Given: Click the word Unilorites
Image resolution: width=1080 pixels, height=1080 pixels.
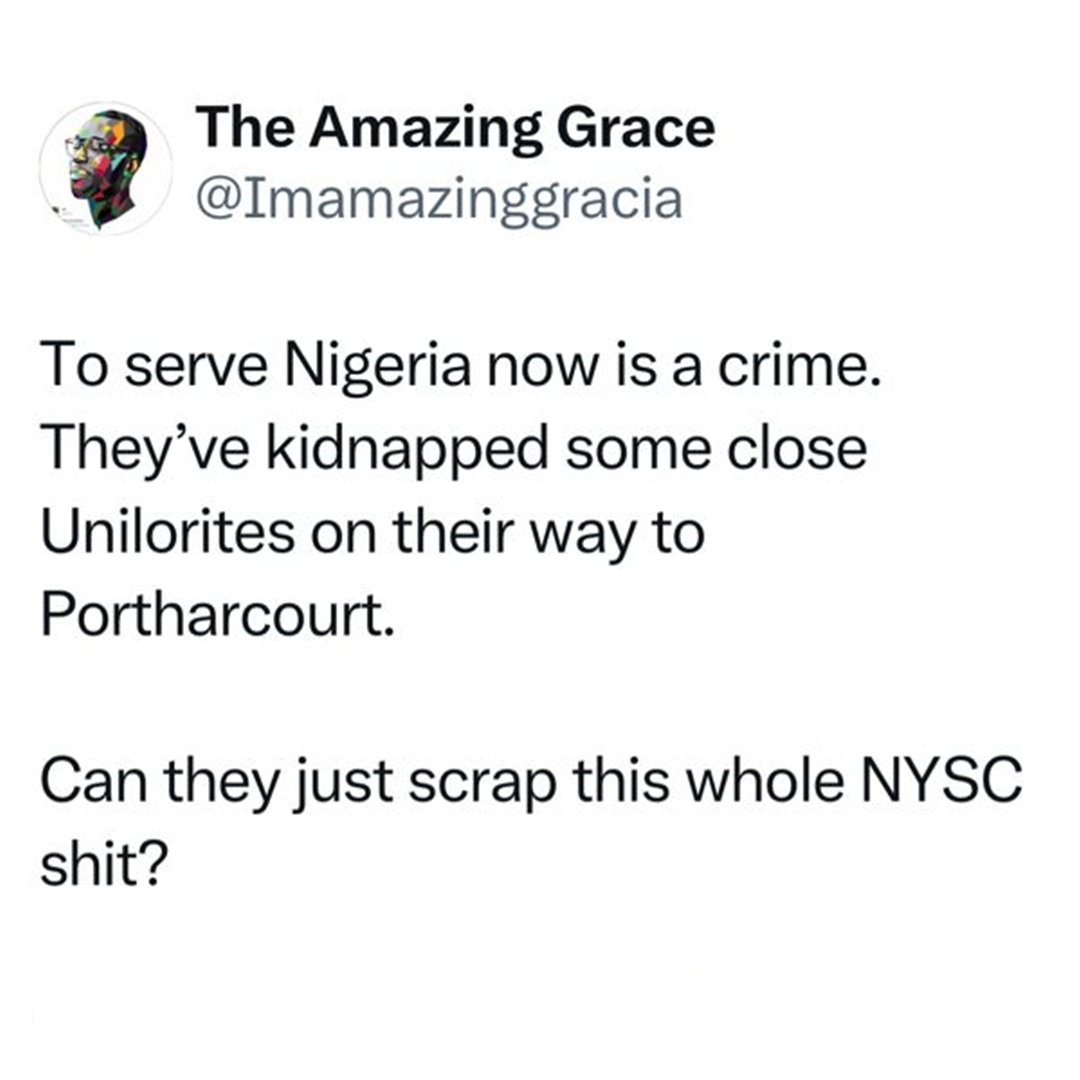Looking at the screenshot, I should tap(167, 532).
